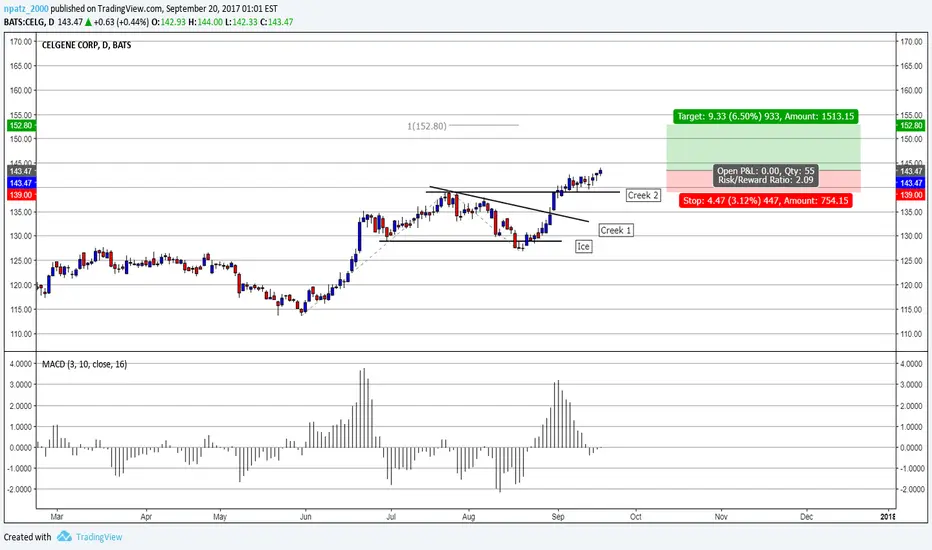Click the 2018 label on the time axis
The height and width of the screenshot is (550, 932).
tap(887, 517)
